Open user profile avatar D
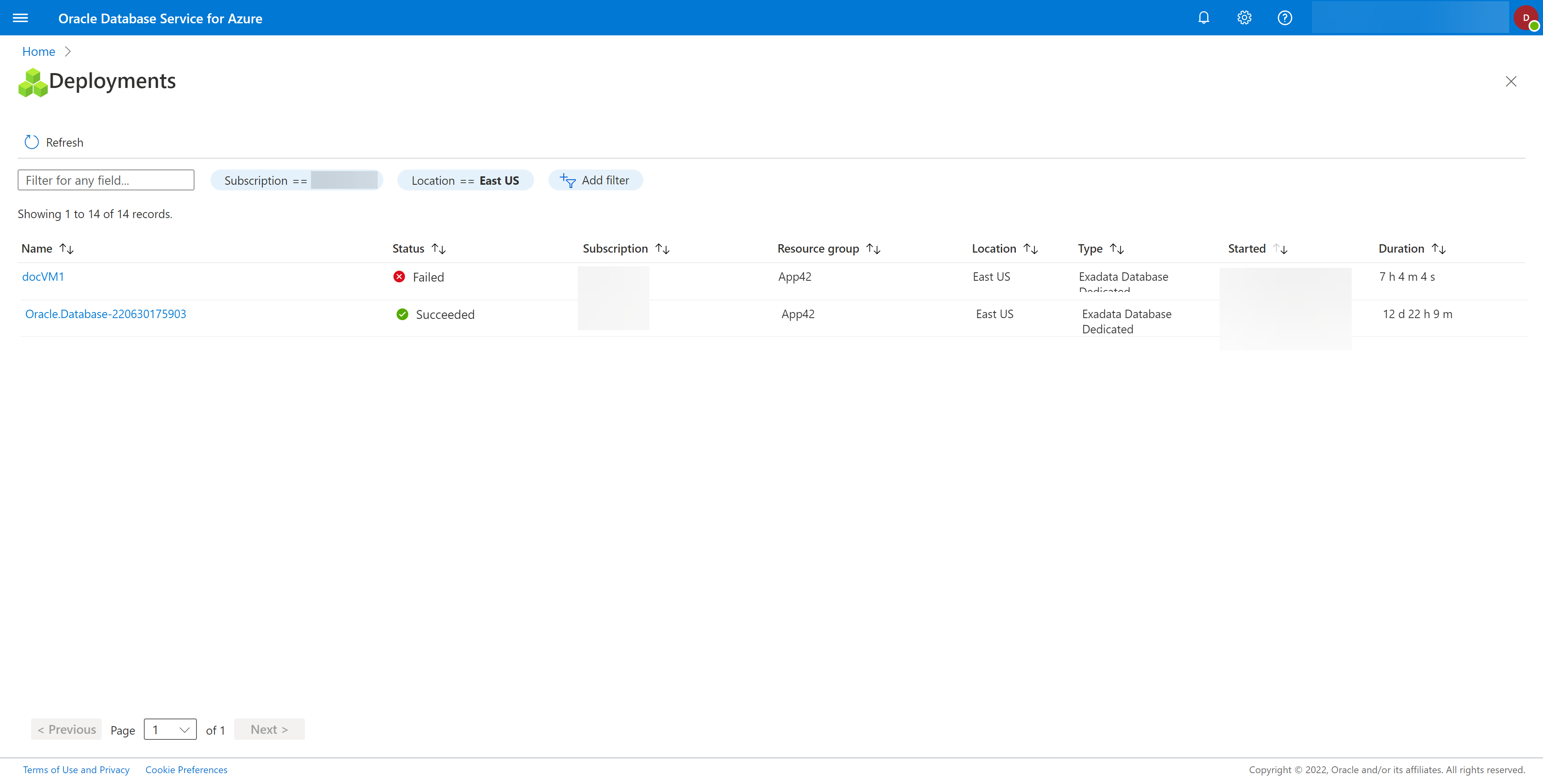Viewport: 1543px width, 784px height. pyautogui.click(x=1526, y=18)
